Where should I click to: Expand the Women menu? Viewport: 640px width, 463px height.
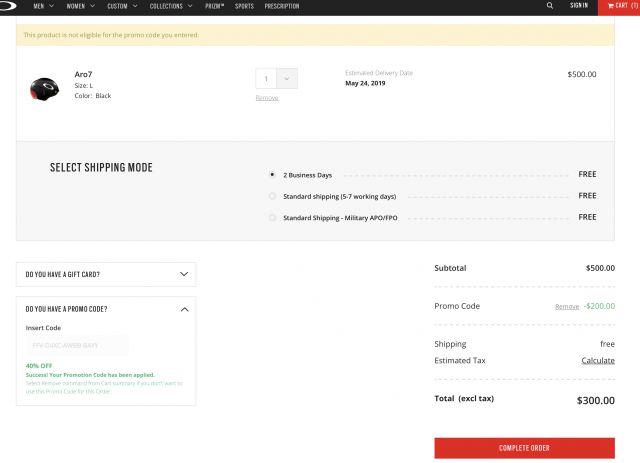coord(80,6)
